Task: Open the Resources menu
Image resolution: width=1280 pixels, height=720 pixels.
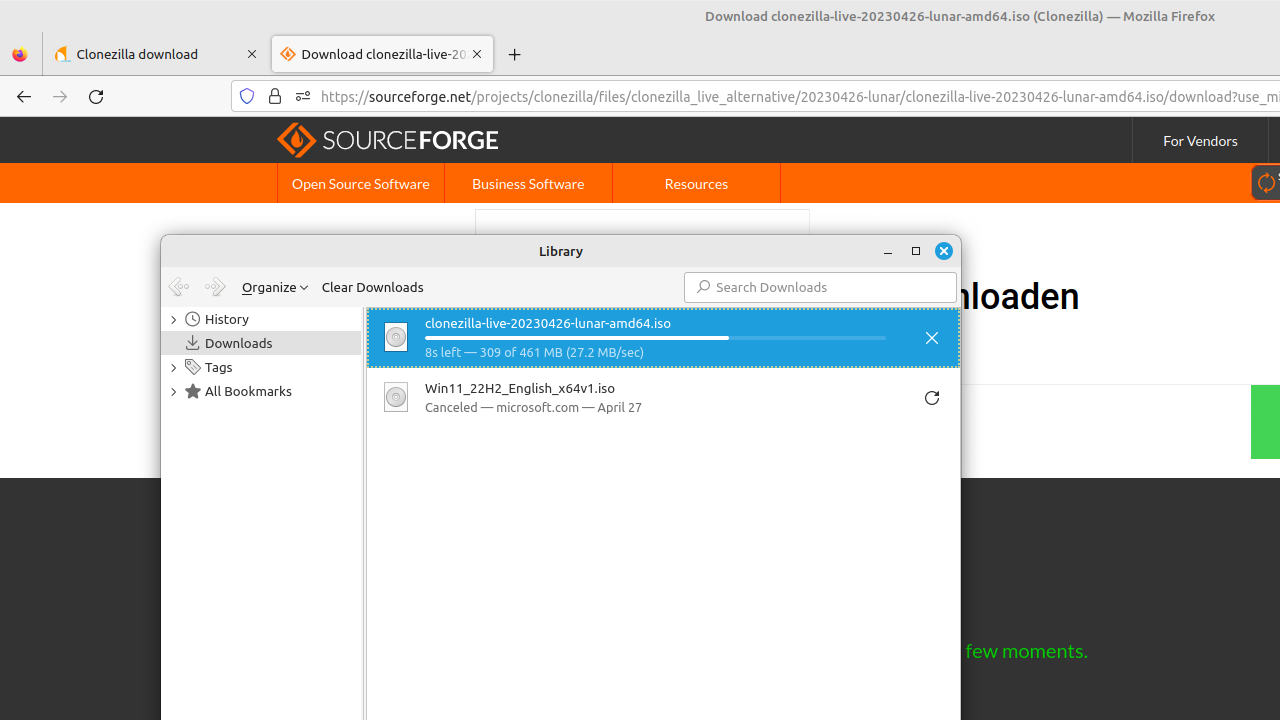Action: coord(696,184)
